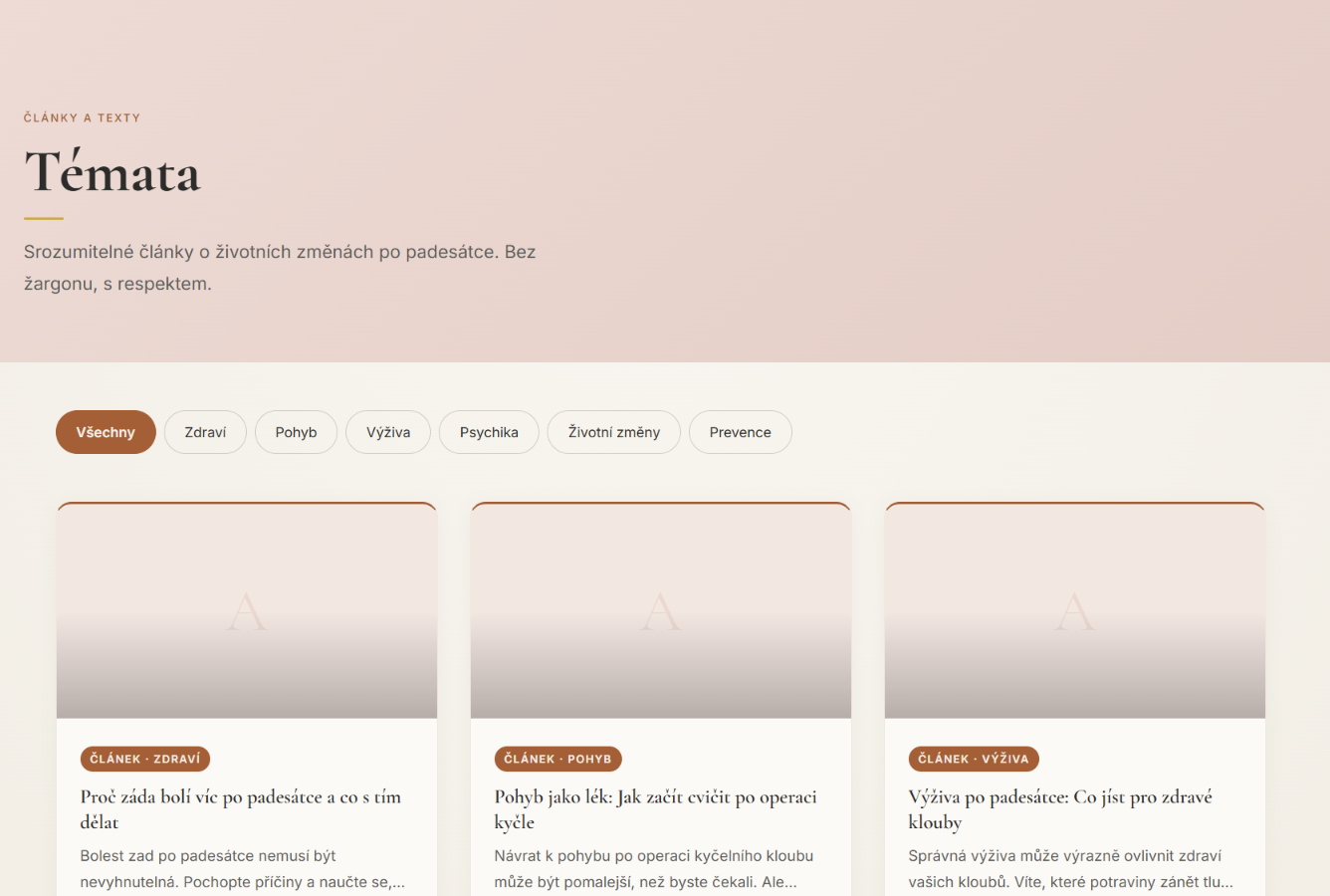The image size is (1330, 896).
Task: Select the Všechny filter pill
Action: tap(106, 432)
